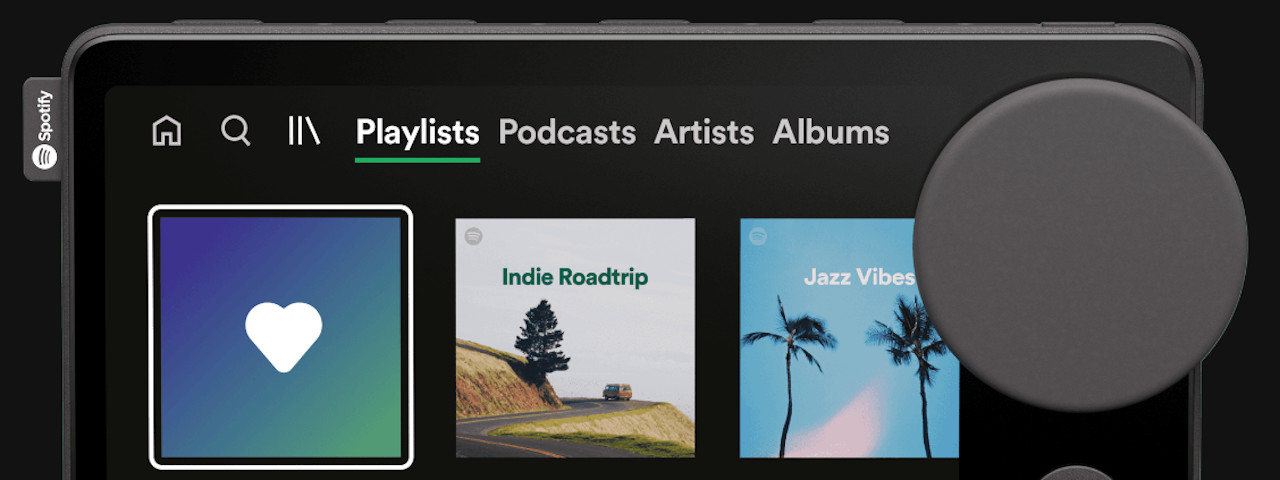This screenshot has width=1280, height=480.
Task: Switch to the Artists tab
Action: click(704, 132)
